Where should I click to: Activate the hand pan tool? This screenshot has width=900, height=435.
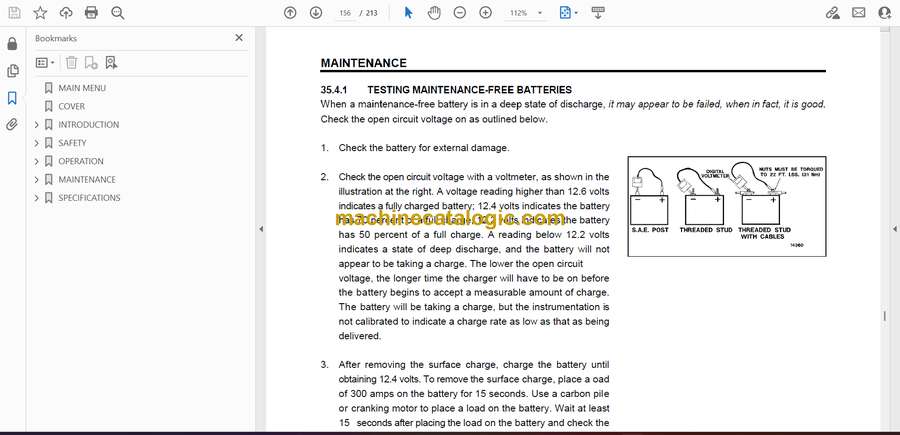point(434,13)
